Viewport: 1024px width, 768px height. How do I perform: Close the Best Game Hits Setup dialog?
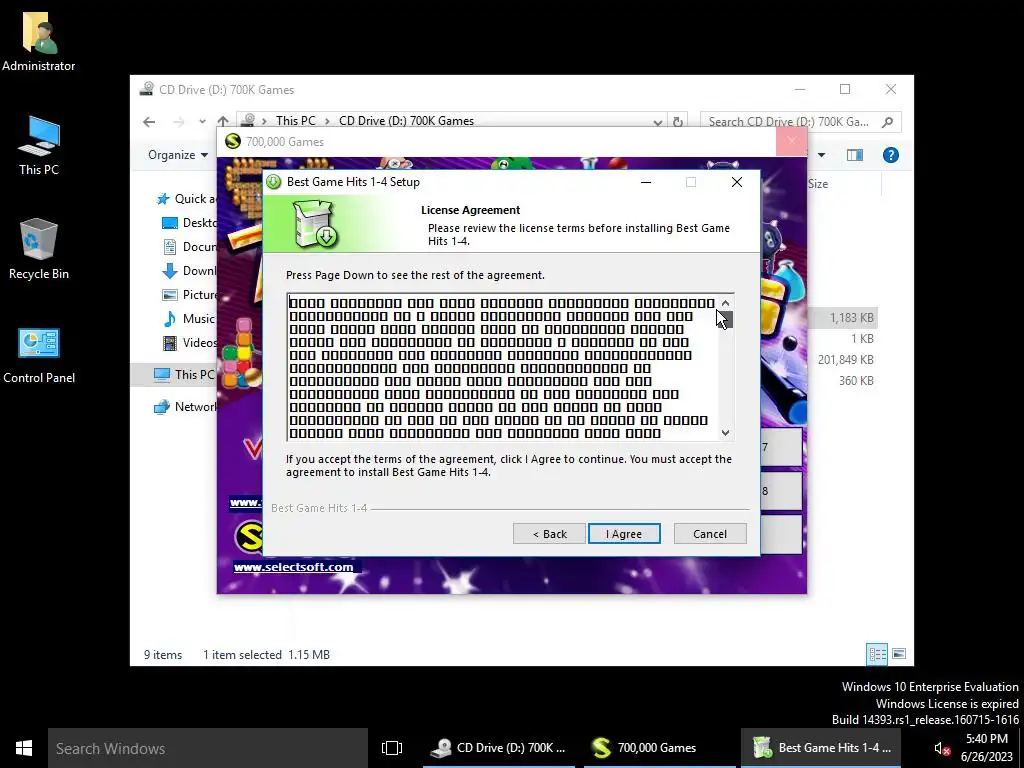pyautogui.click(x=737, y=182)
